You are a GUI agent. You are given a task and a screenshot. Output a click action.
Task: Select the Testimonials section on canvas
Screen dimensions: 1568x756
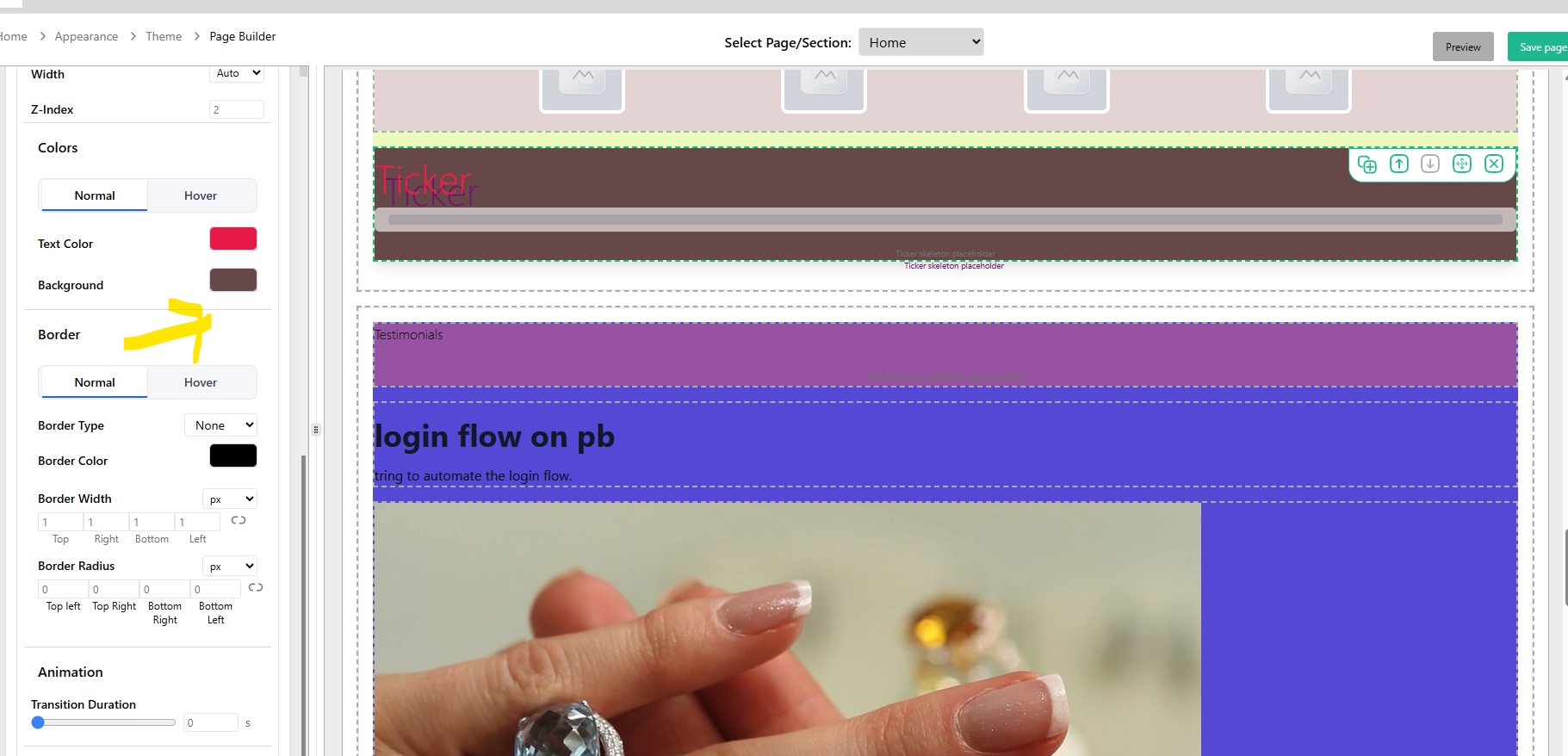click(x=945, y=355)
